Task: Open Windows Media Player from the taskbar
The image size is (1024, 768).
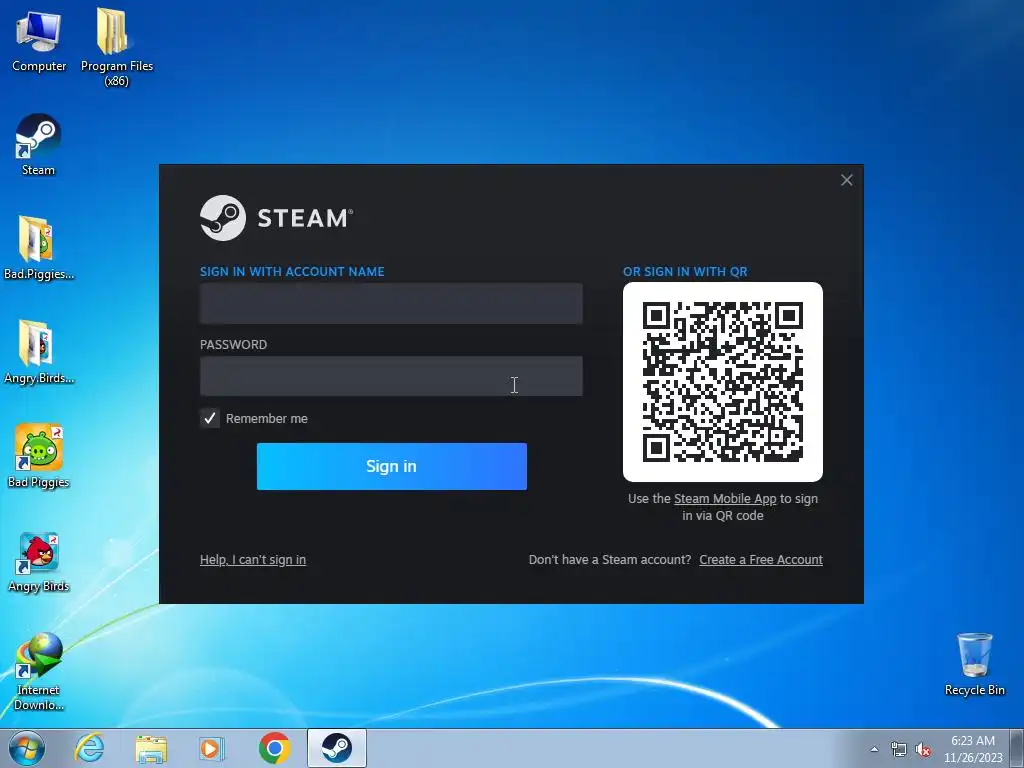Action: tap(211, 748)
